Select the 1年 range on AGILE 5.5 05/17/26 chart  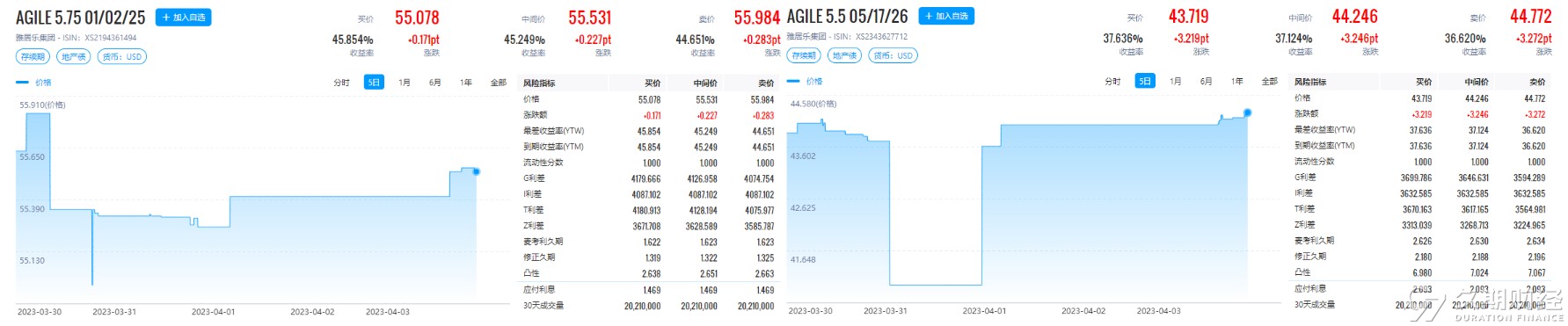[x=1237, y=82]
